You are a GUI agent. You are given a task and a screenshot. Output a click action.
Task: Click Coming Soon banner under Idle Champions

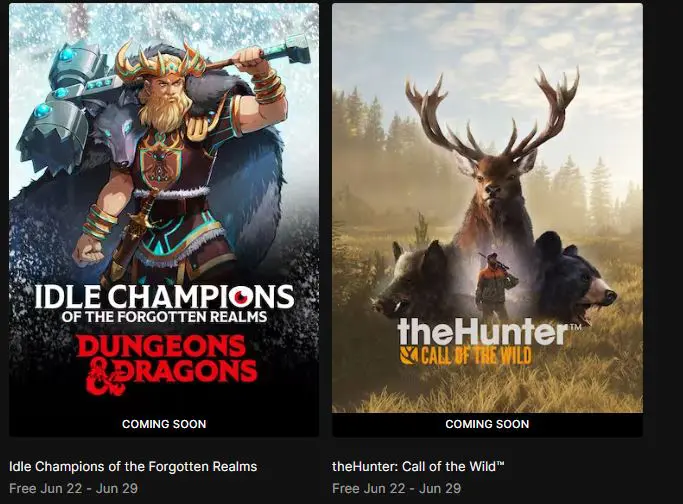point(164,424)
